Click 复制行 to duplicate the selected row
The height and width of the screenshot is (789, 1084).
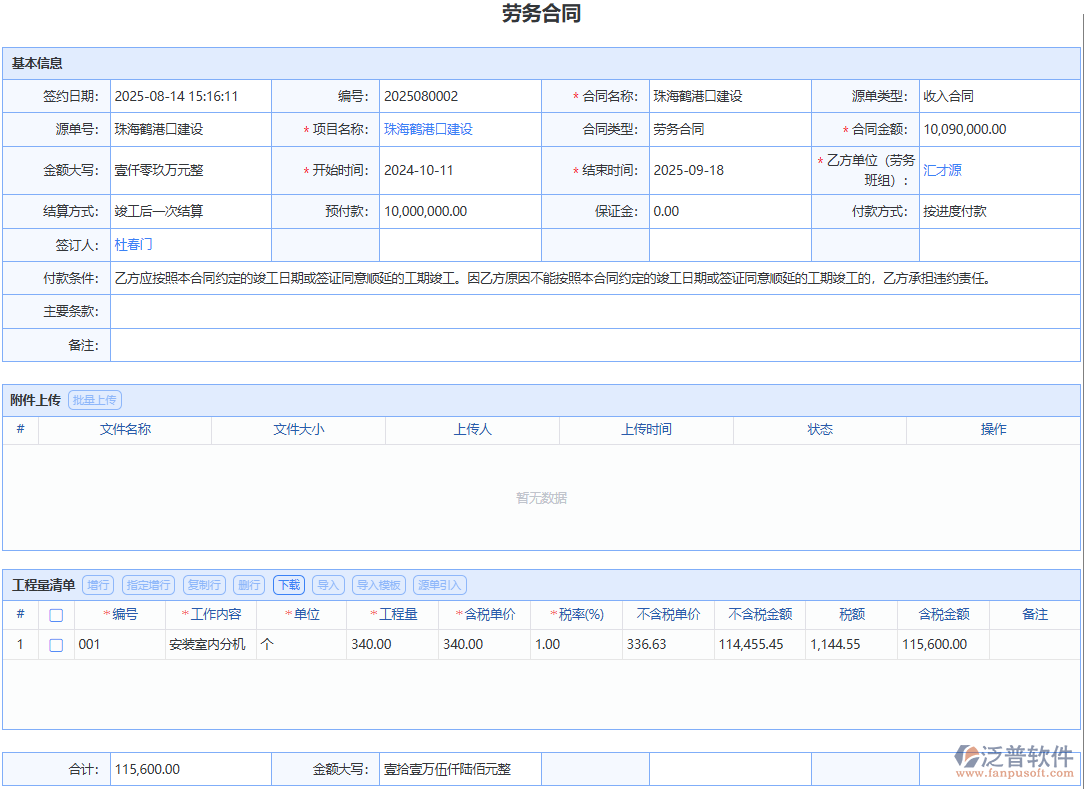pyautogui.click(x=206, y=585)
